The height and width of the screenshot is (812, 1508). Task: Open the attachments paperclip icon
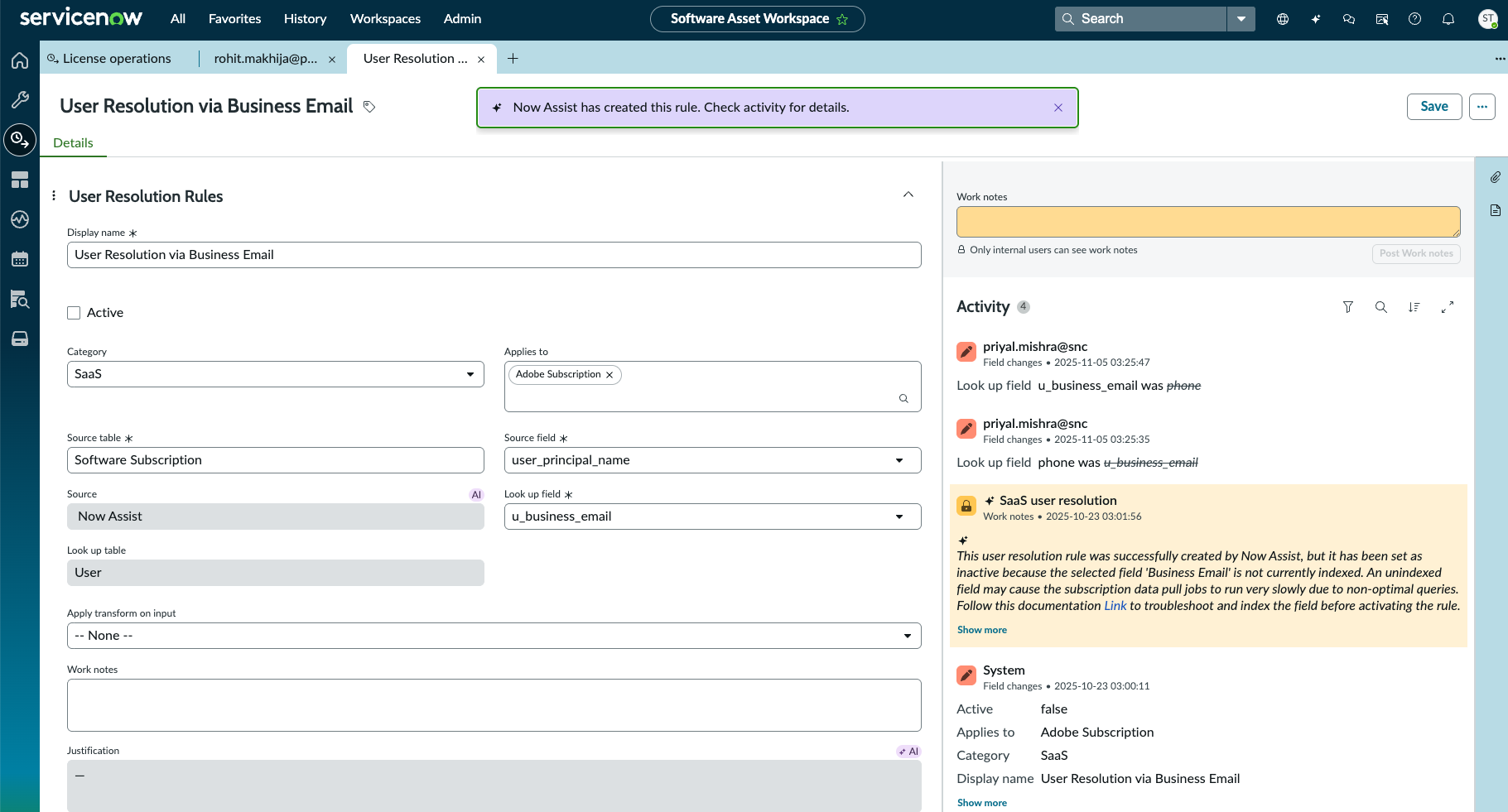1495,177
